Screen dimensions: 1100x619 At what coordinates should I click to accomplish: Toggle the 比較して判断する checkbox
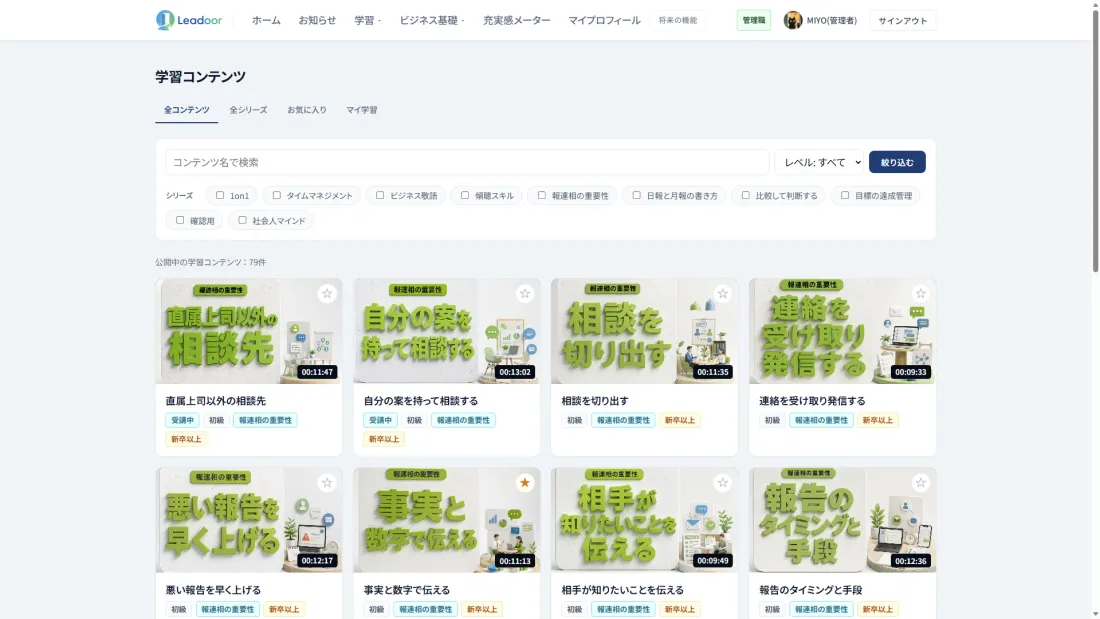point(746,195)
